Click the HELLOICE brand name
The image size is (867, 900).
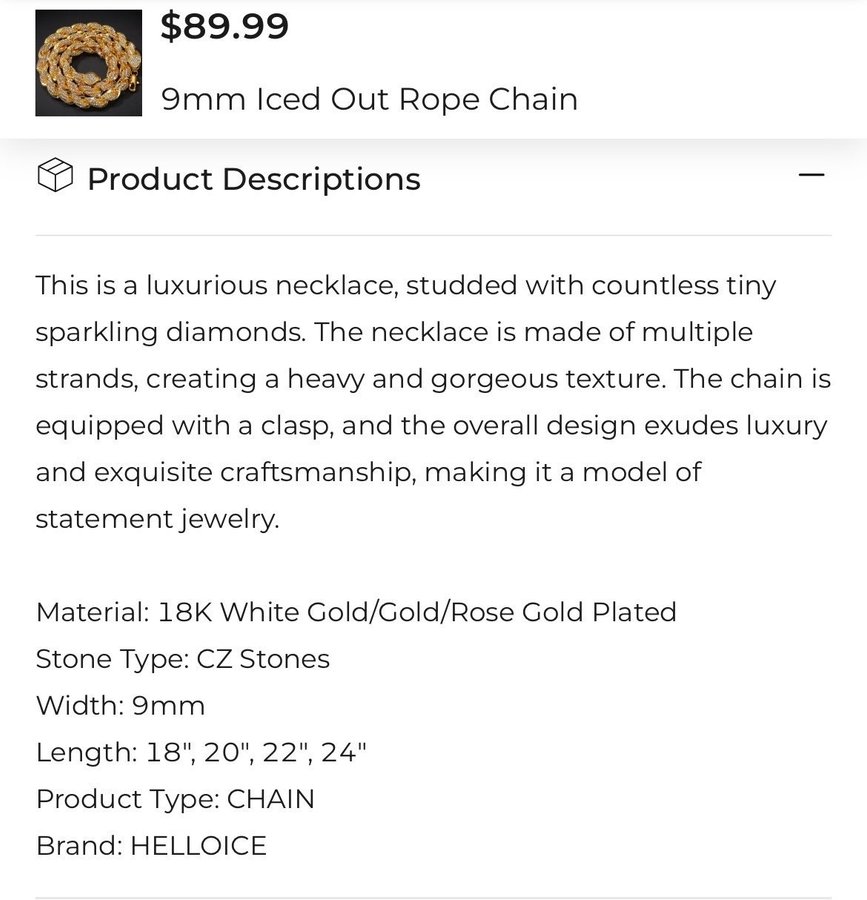(x=198, y=846)
